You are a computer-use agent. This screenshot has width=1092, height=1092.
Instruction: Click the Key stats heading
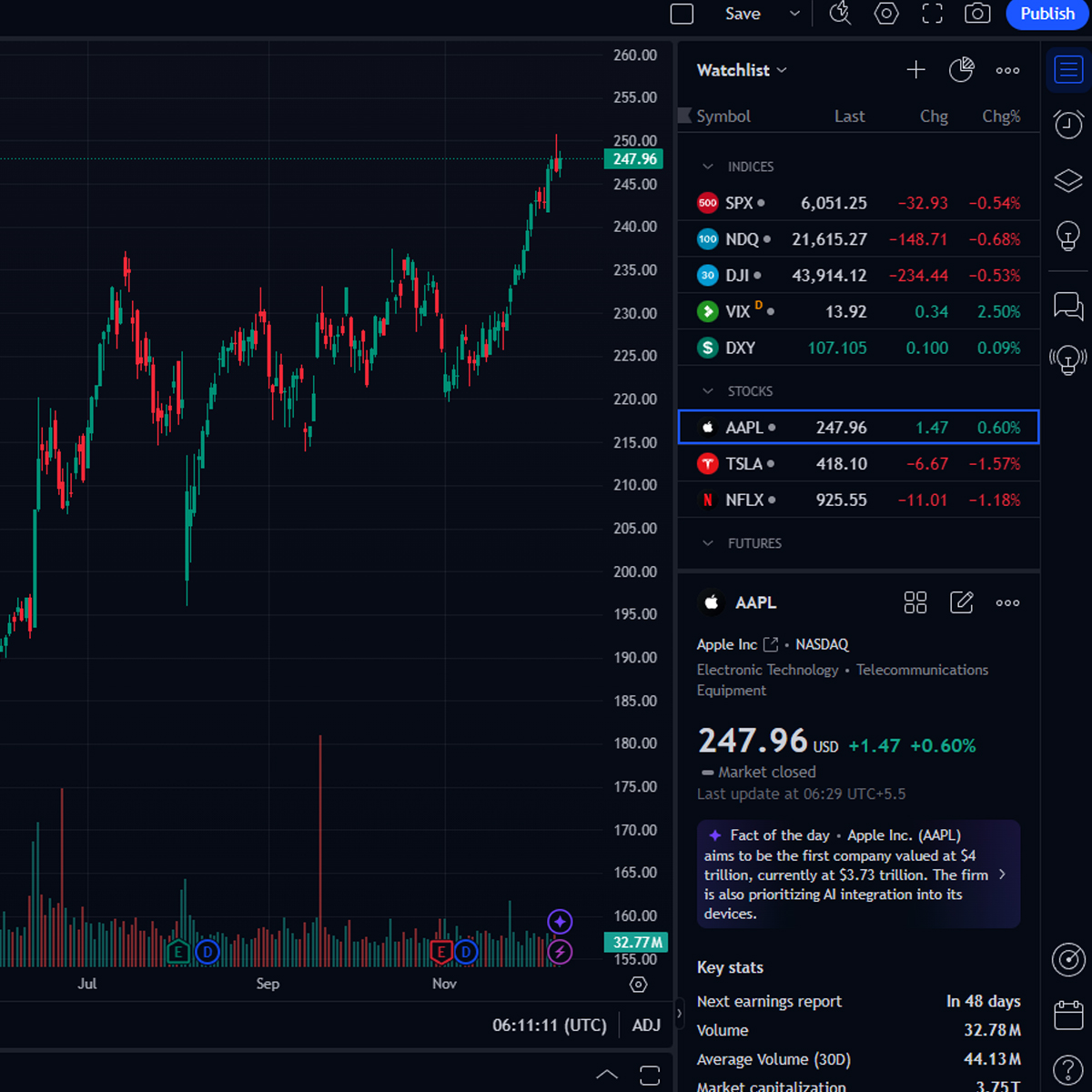coord(730,967)
